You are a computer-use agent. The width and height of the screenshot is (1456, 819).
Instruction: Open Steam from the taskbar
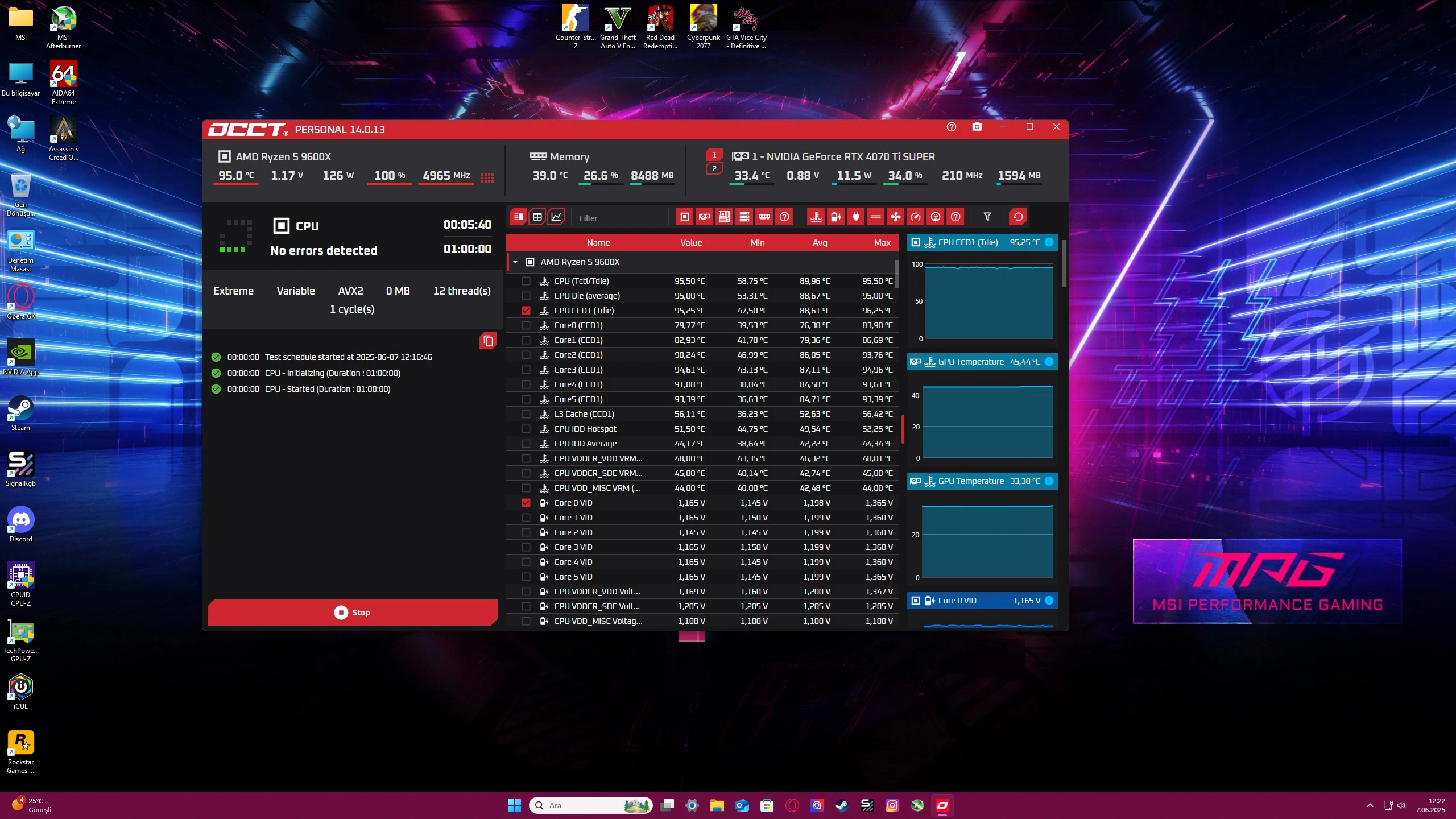click(842, 805)
